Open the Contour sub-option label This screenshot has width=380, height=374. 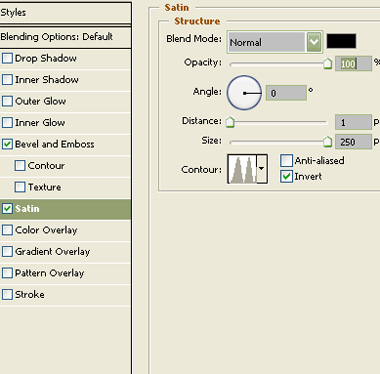click(x=46, y=165)
